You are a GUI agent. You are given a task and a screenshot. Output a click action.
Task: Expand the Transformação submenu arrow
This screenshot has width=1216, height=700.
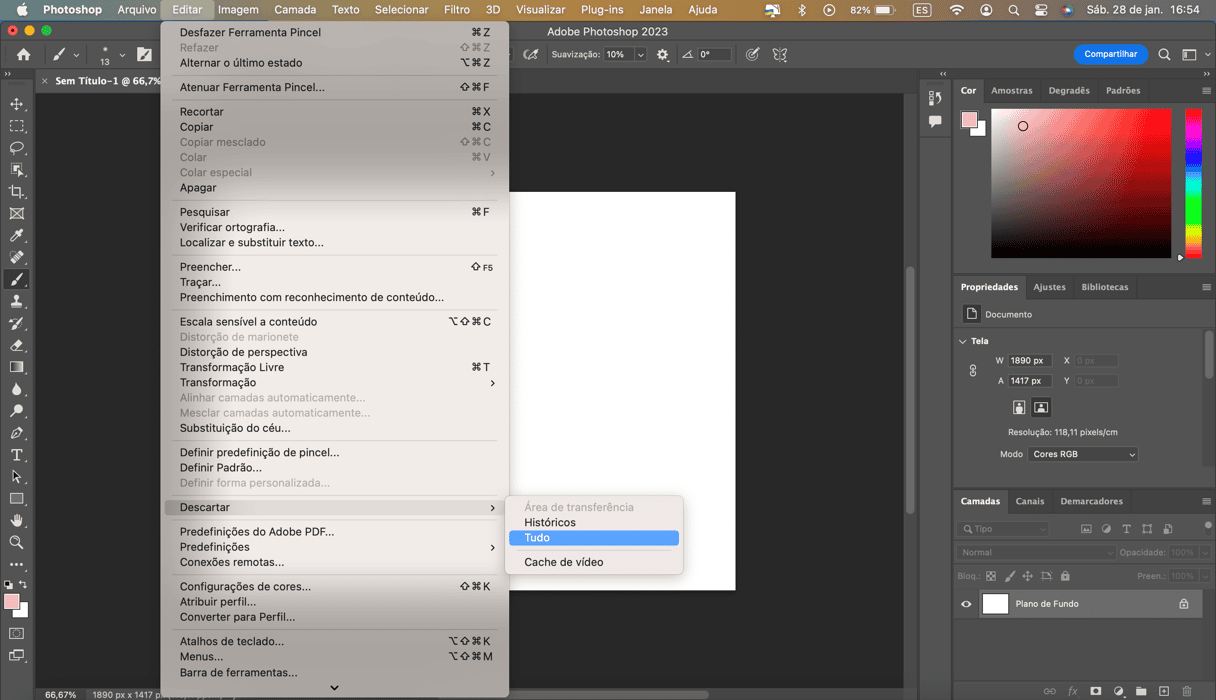coord(492,383)
